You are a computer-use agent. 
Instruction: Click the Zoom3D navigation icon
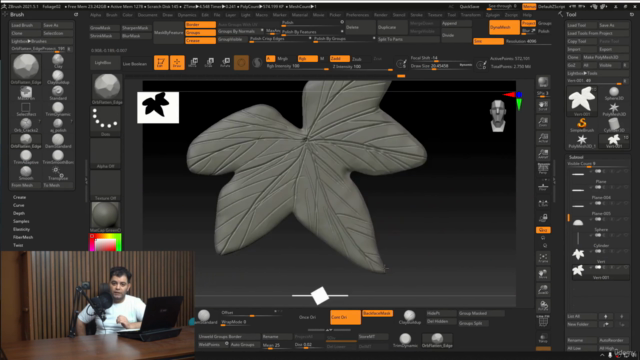(x=543, y=289)
